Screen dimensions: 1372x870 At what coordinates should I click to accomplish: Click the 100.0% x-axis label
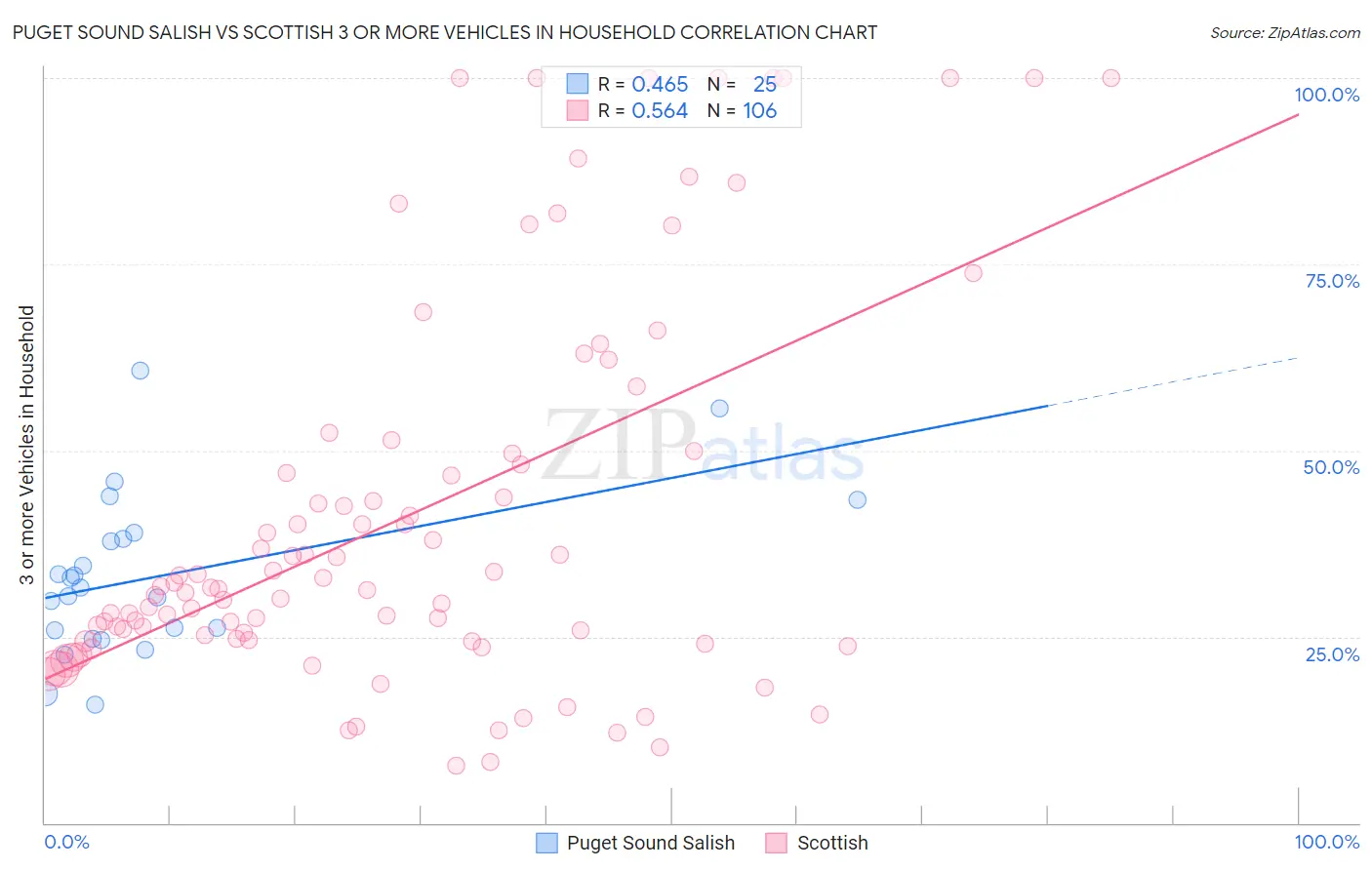pyautogui.click(x=1327, y=842)
